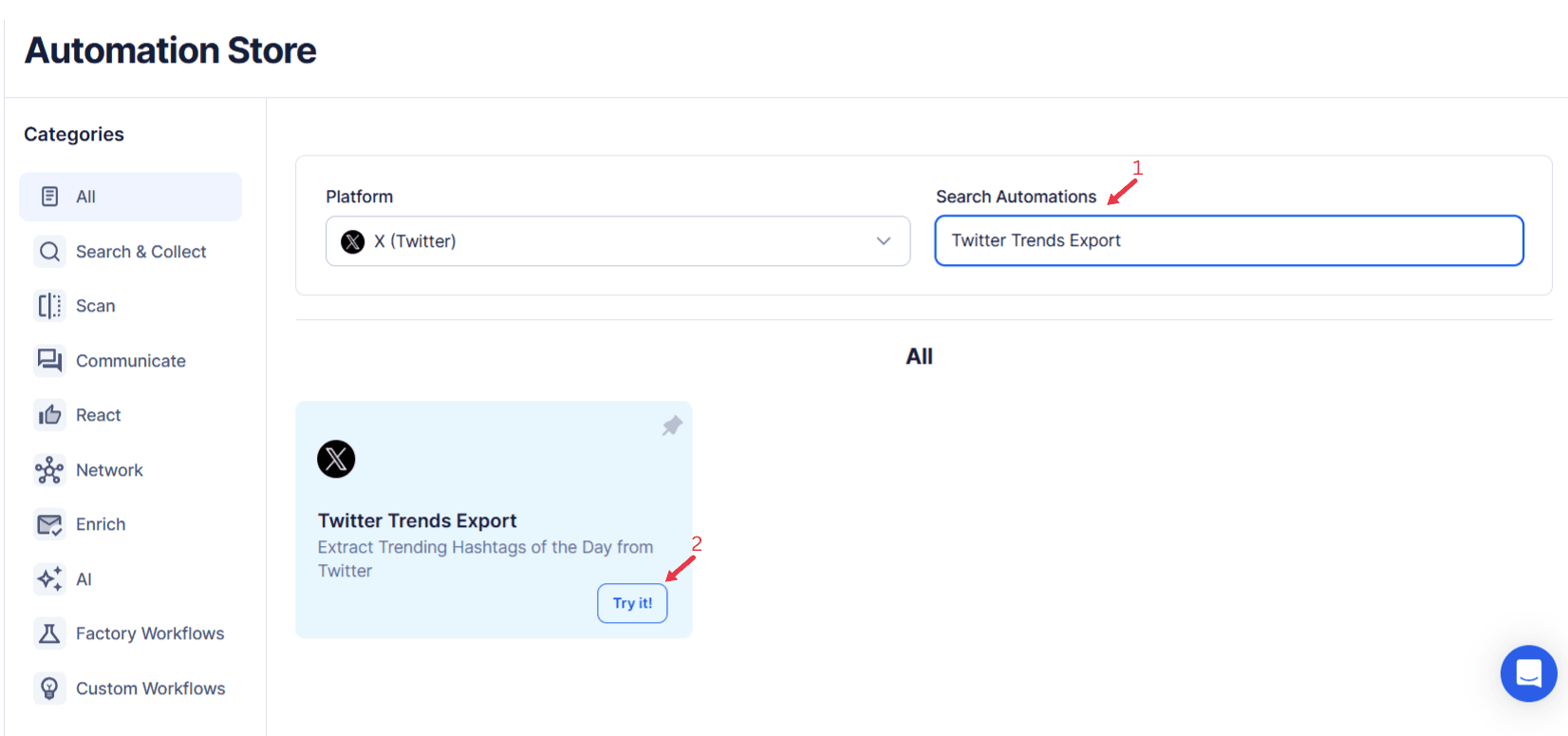Open the Communicate category via its chat icon
Screen dimensions: 1568x736
49,360
